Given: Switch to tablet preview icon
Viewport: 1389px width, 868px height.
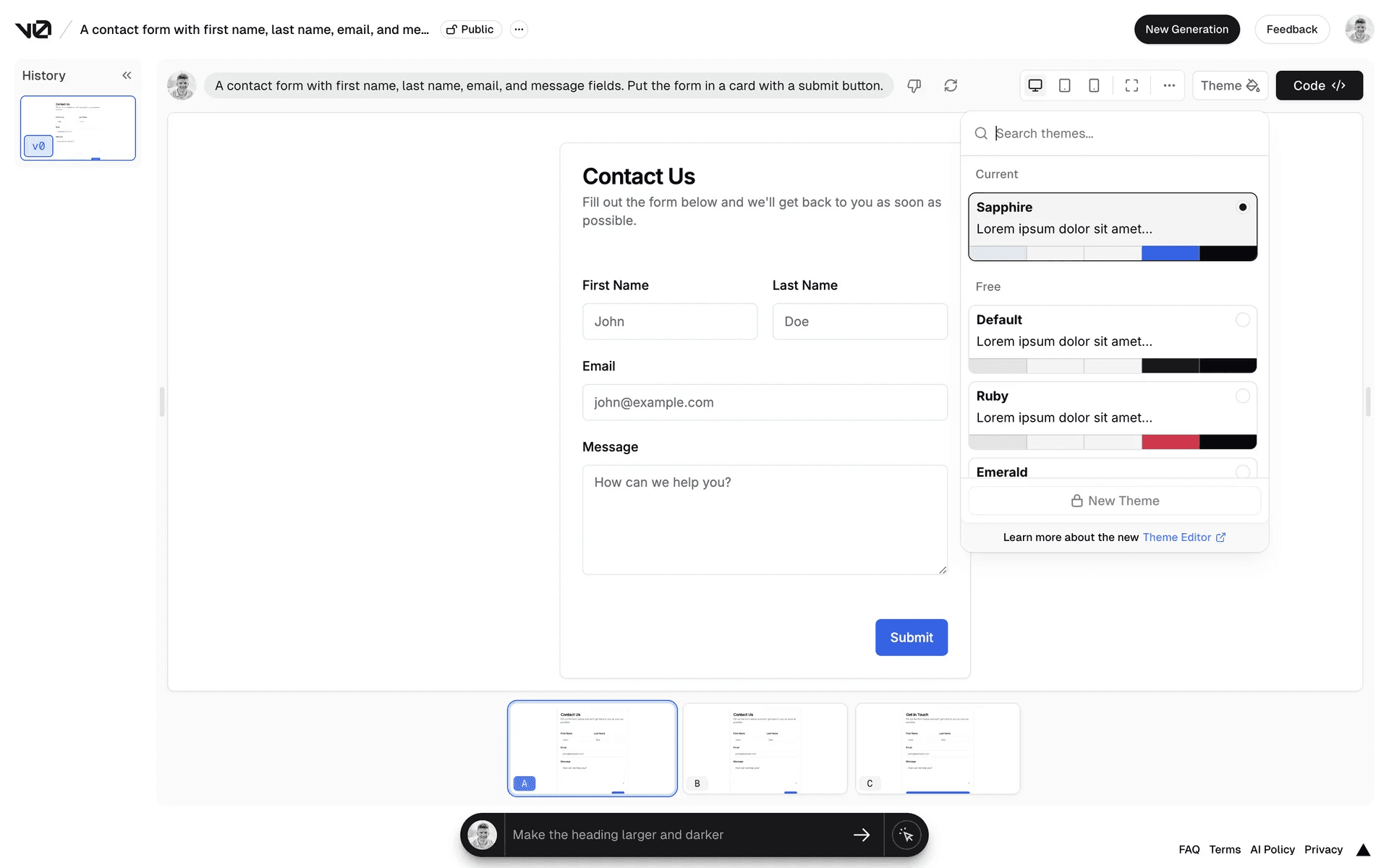Looking at the screenshot, I should 1065,85.
